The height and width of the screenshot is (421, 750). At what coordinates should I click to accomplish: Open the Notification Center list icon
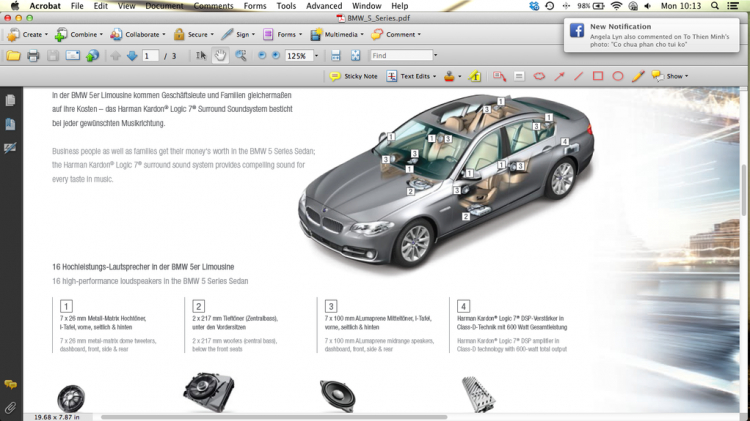(732, 6)
